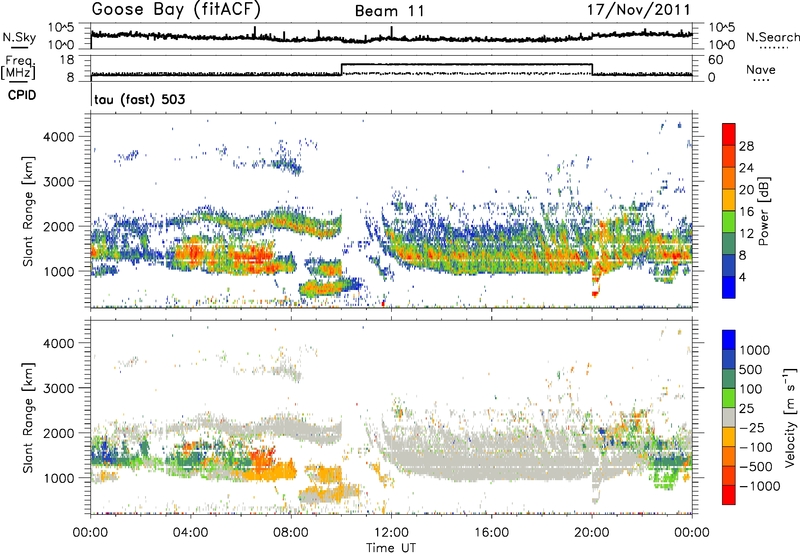The image size is (800, 554).
Task: Select the "20:00" time tick label
Action: [591, 533]
